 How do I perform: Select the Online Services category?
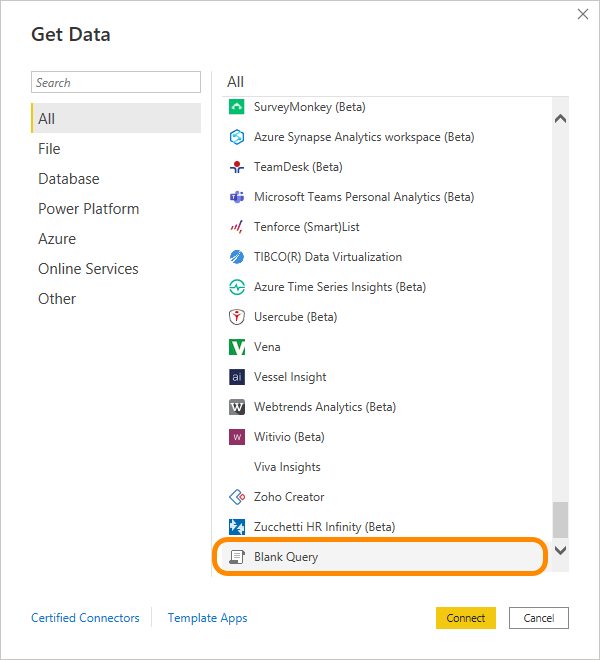[x=88, y=269]
